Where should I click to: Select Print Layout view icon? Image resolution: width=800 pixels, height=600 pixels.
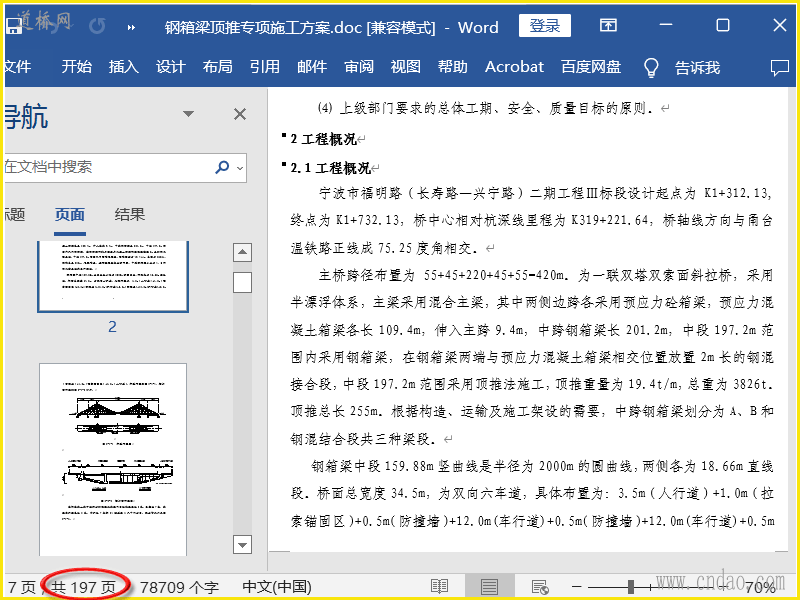click(x=489, y=587)
